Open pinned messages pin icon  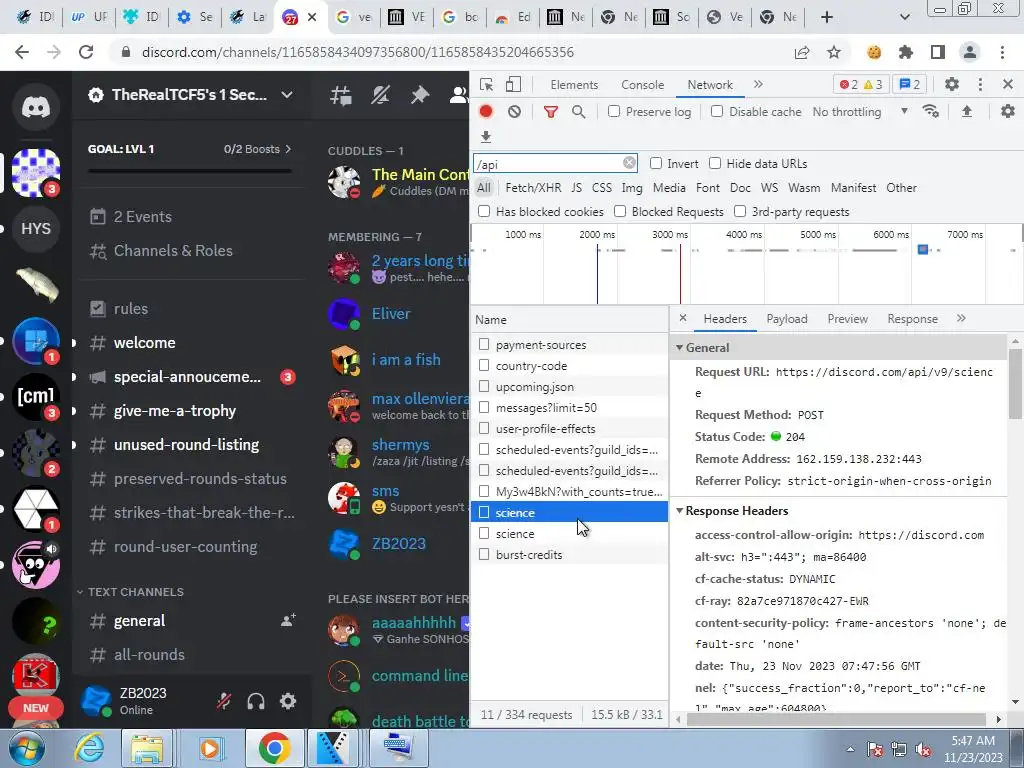(x=419, y=95)
